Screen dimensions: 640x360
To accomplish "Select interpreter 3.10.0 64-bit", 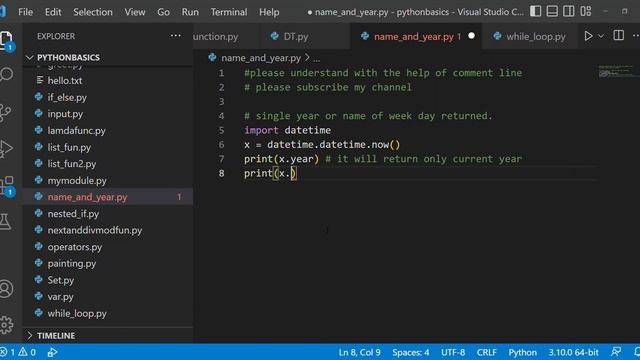I will [573, 352].
